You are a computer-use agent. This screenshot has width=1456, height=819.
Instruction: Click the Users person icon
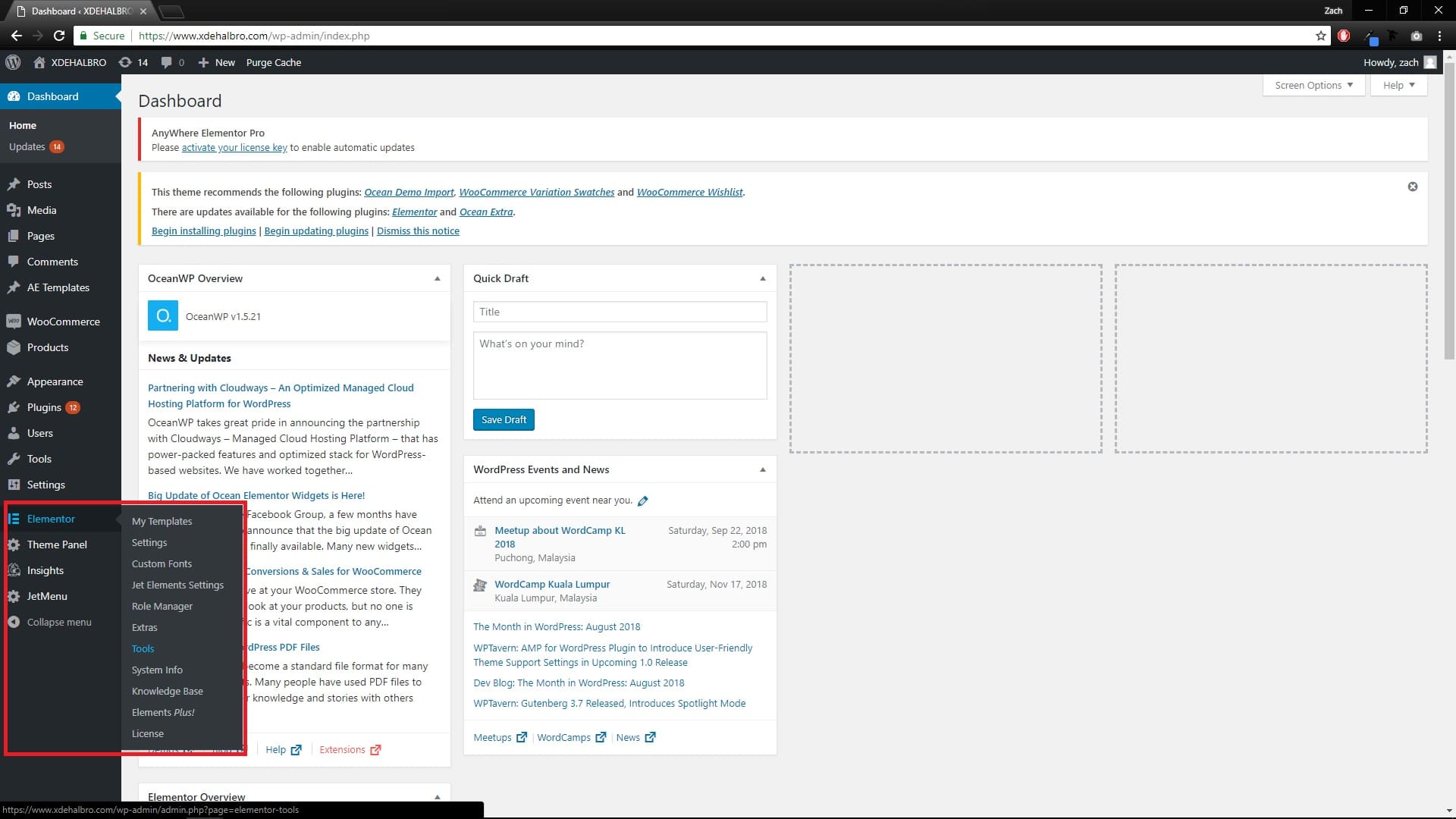pos(14,433)
